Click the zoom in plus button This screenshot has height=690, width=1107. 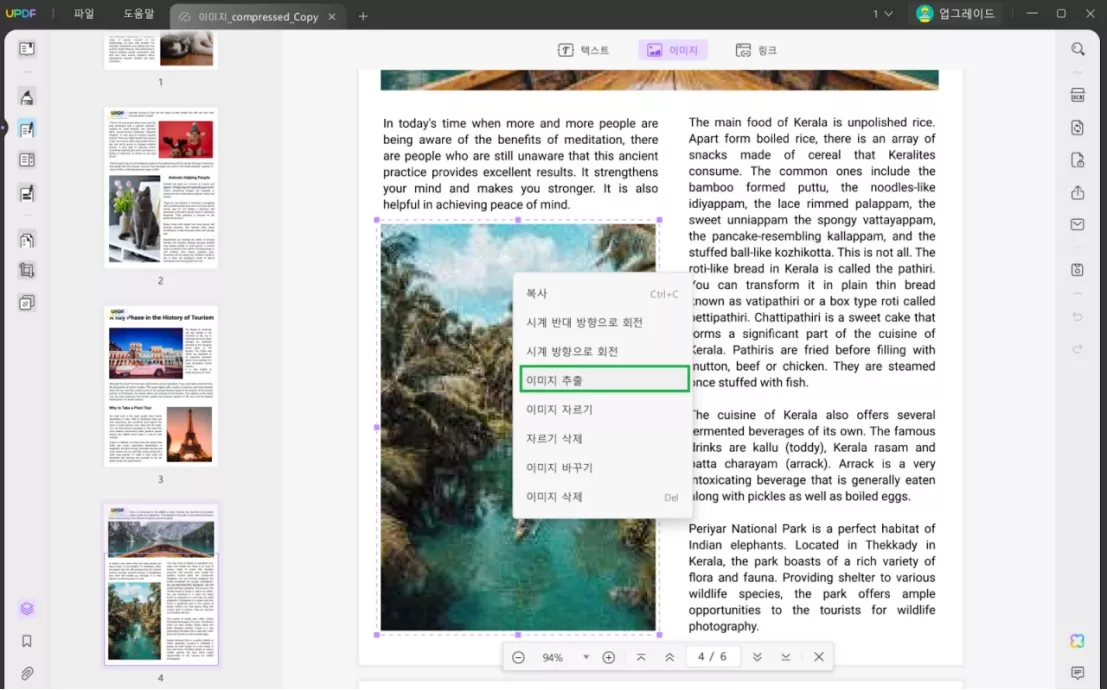(608, 657)
